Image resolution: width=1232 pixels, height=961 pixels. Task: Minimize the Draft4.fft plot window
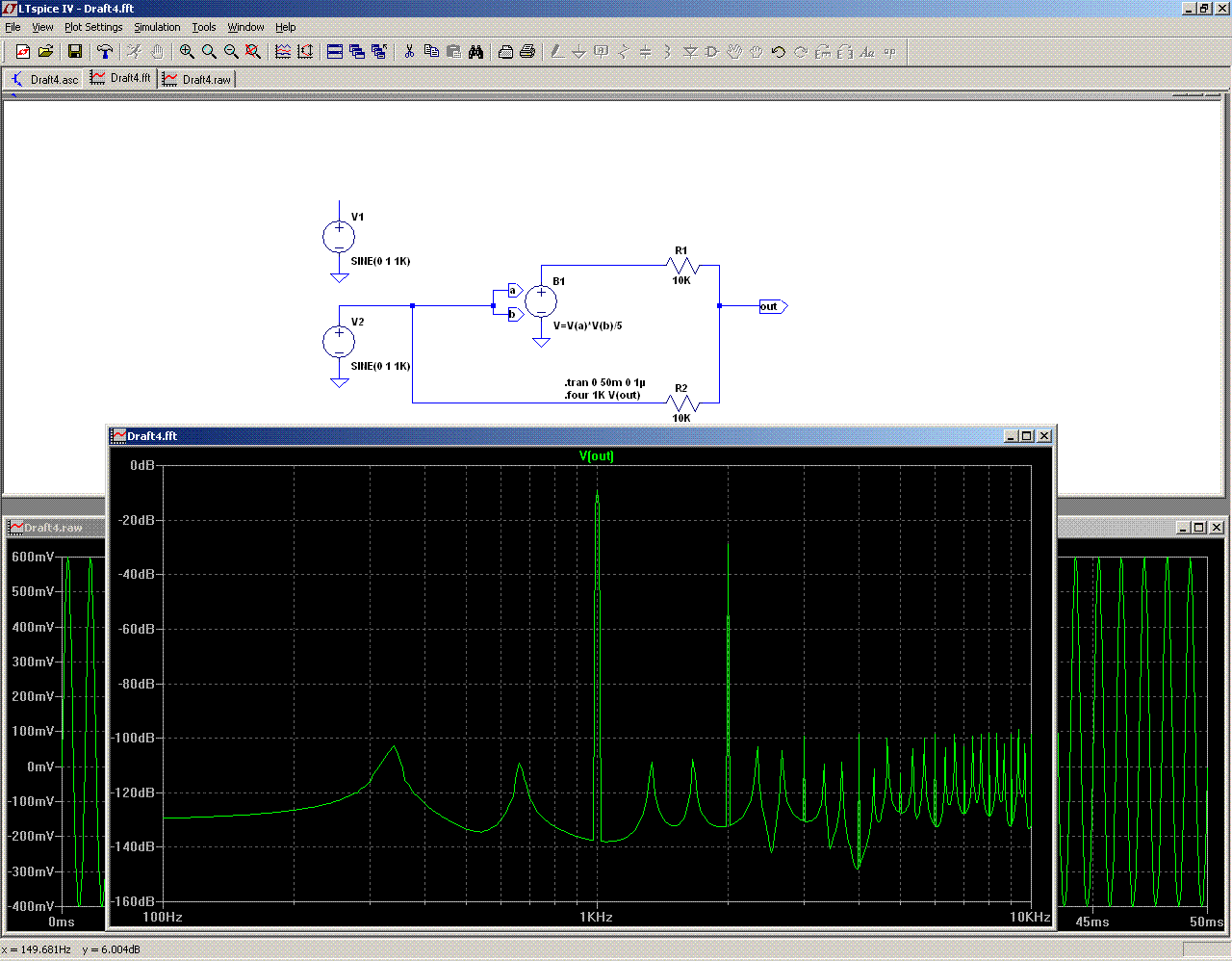click(x=1012, y=436)
